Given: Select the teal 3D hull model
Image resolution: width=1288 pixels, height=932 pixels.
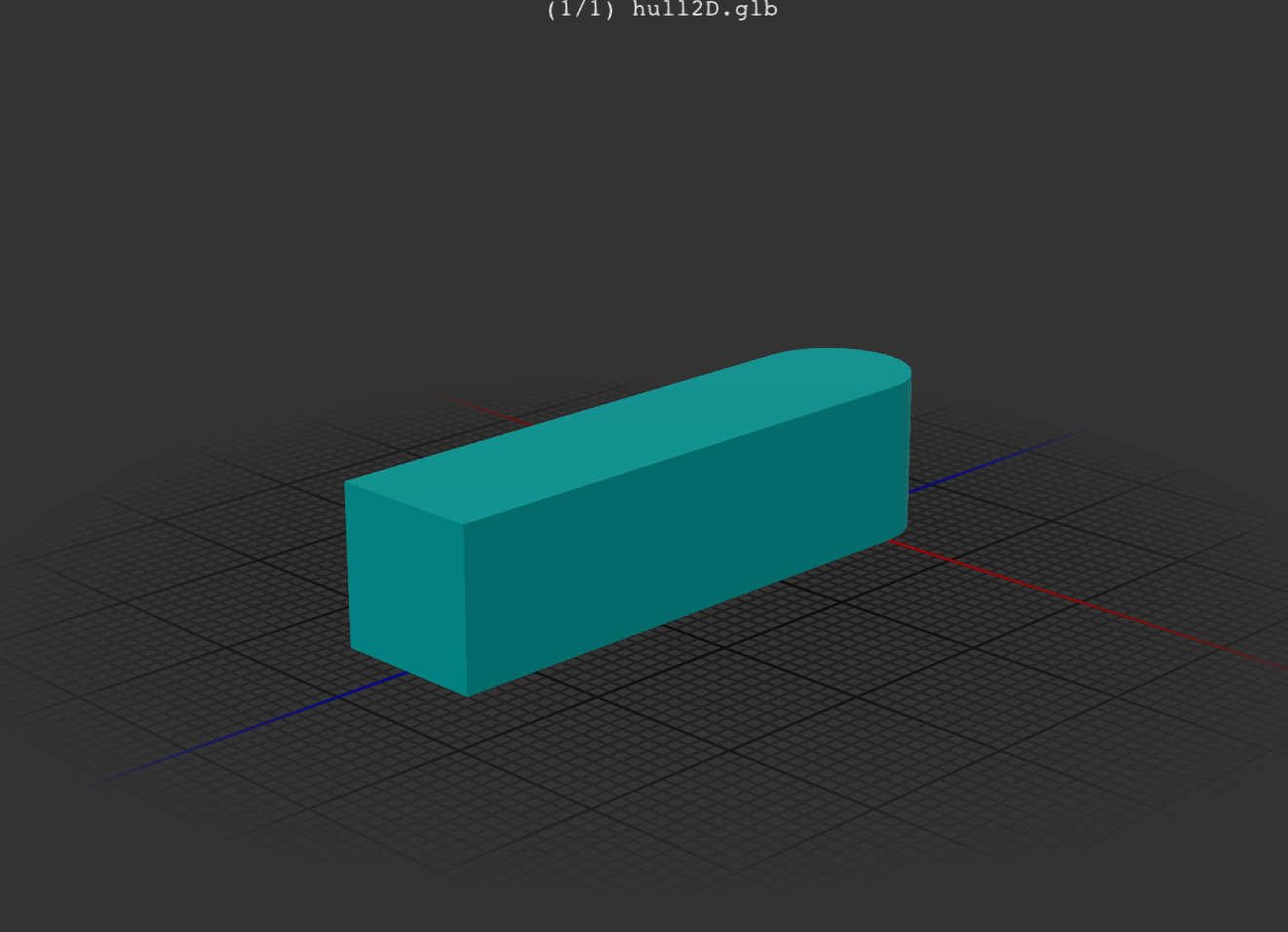Looking at the screenshot, I should (x=628, y=522).
